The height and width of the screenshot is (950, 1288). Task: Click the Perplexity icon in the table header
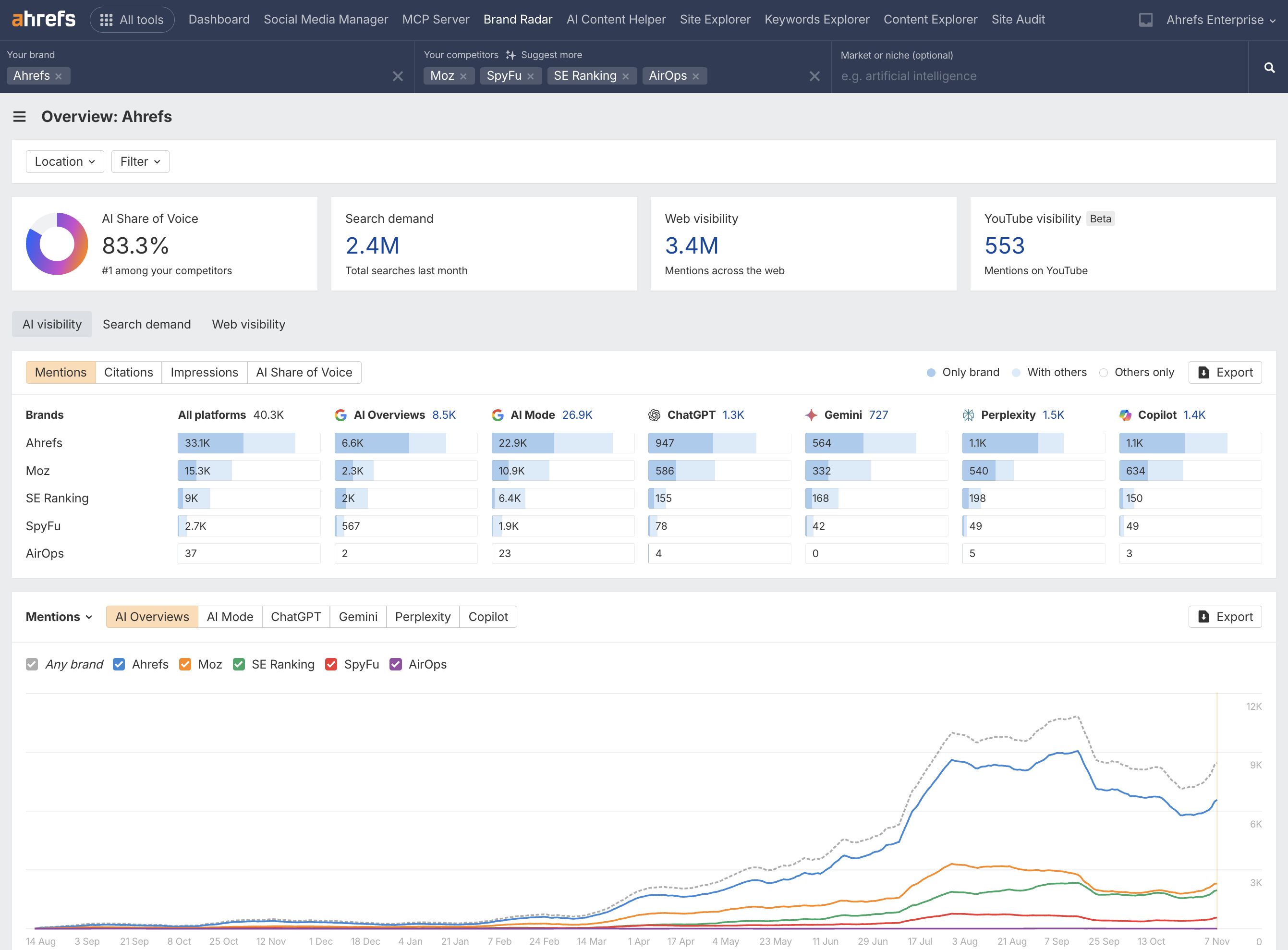click(968, 414)
